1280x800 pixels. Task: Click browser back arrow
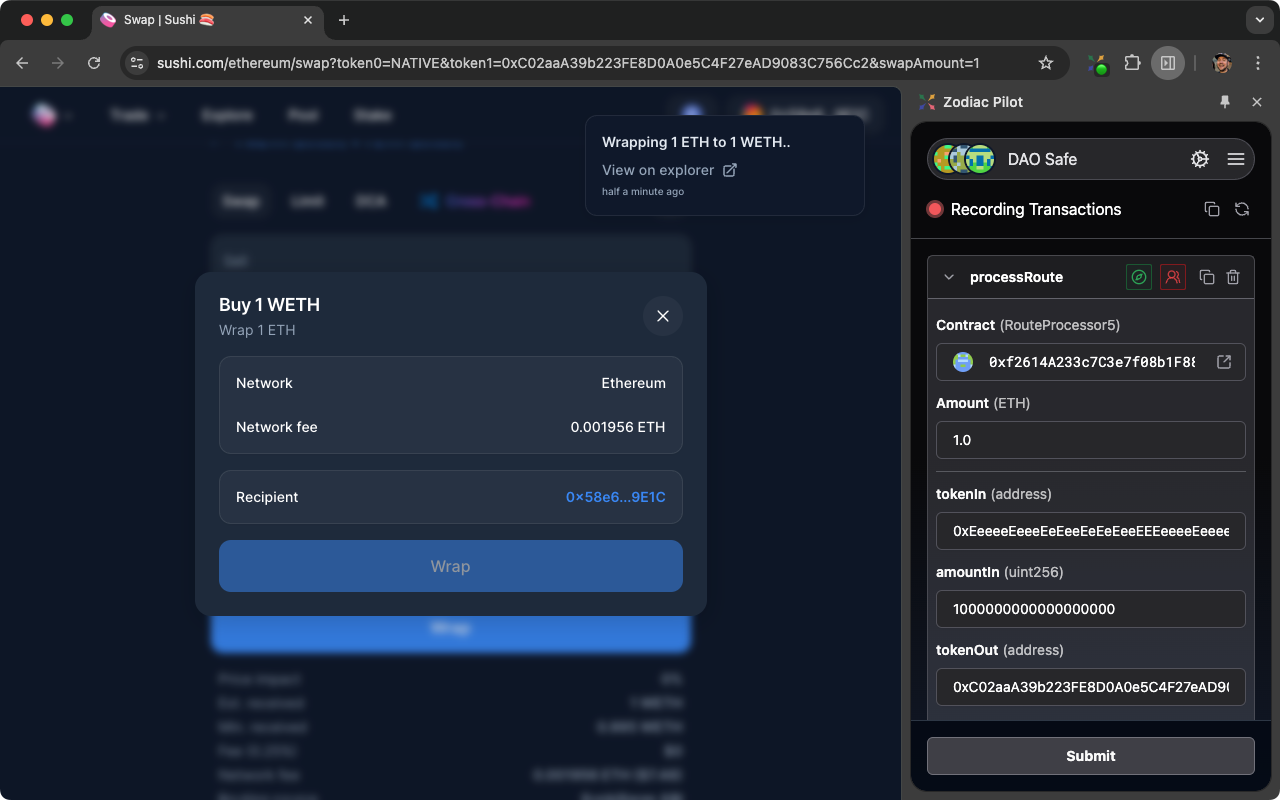tap(22, 63)
